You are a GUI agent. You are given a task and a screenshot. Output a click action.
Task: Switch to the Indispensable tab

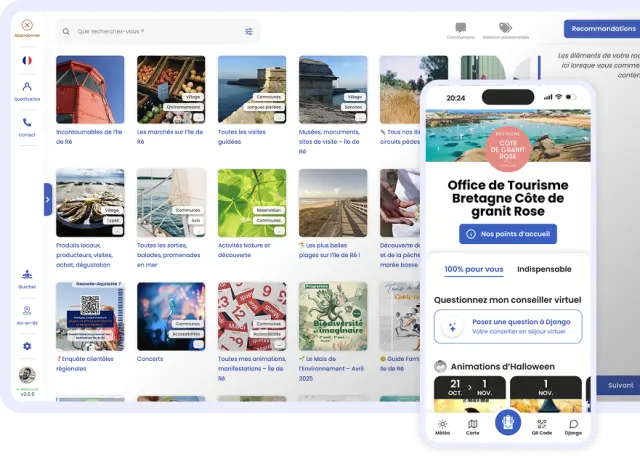pos(544,269)
